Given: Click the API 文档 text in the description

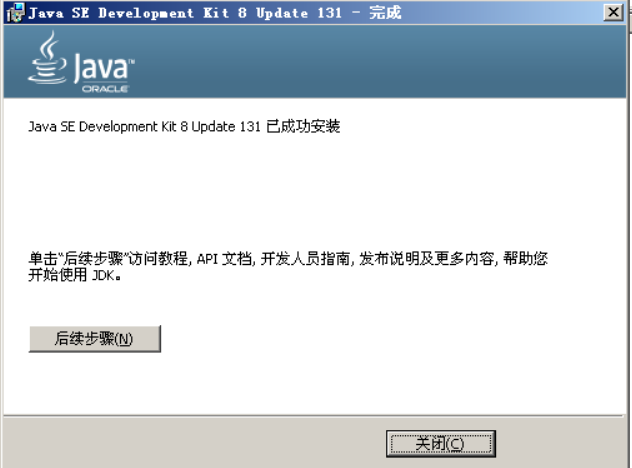Looking at the screenshot, I should pos(224,259).
